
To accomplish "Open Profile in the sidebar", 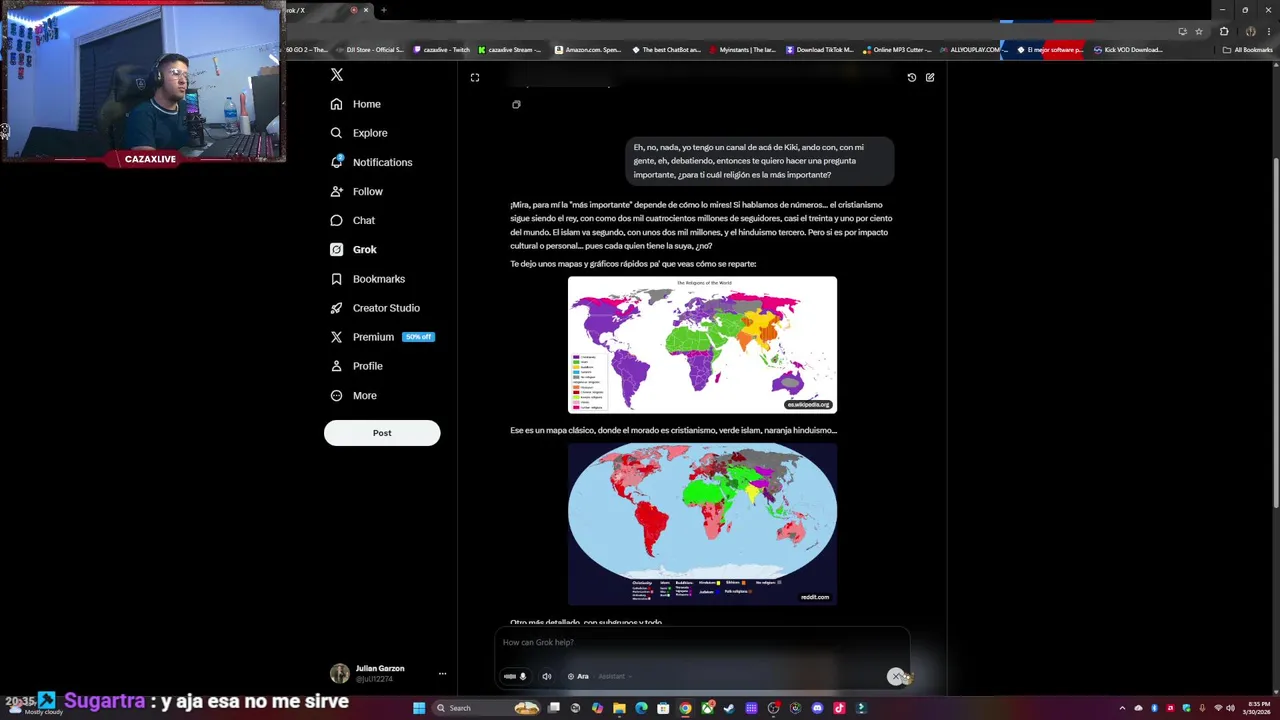I will pos(357,366).
